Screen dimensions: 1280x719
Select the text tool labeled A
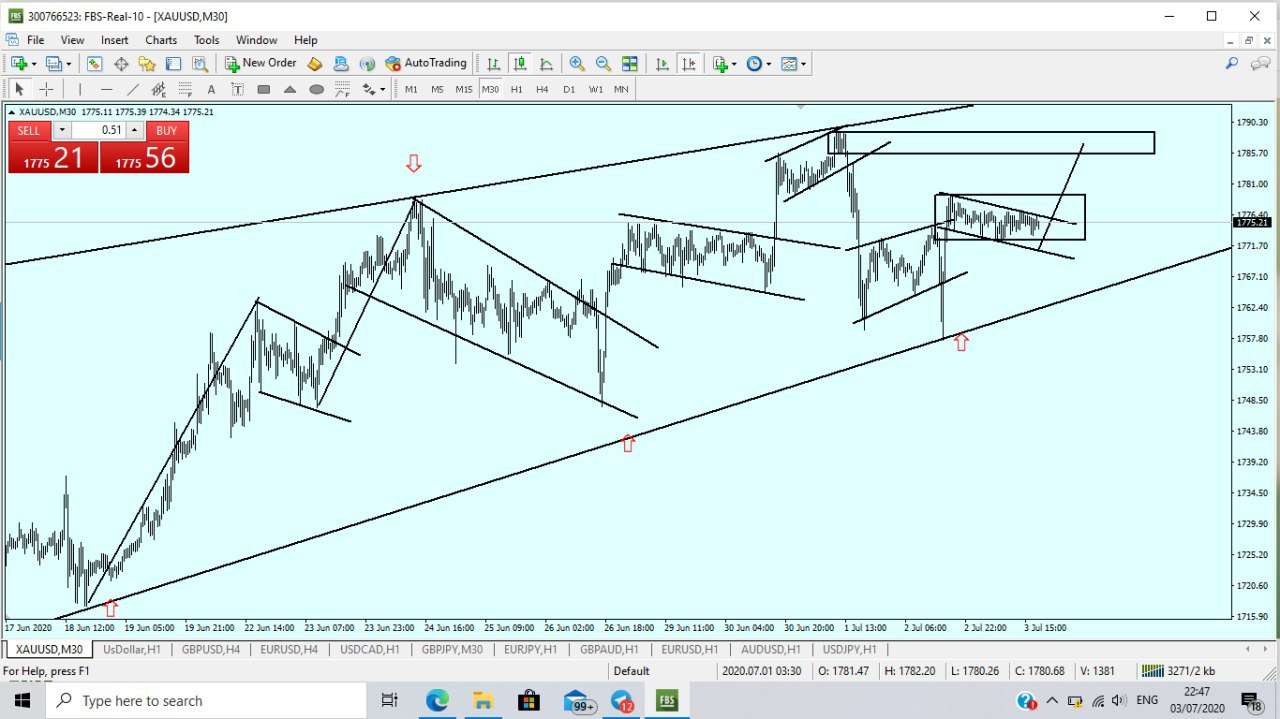click(211, 90)
